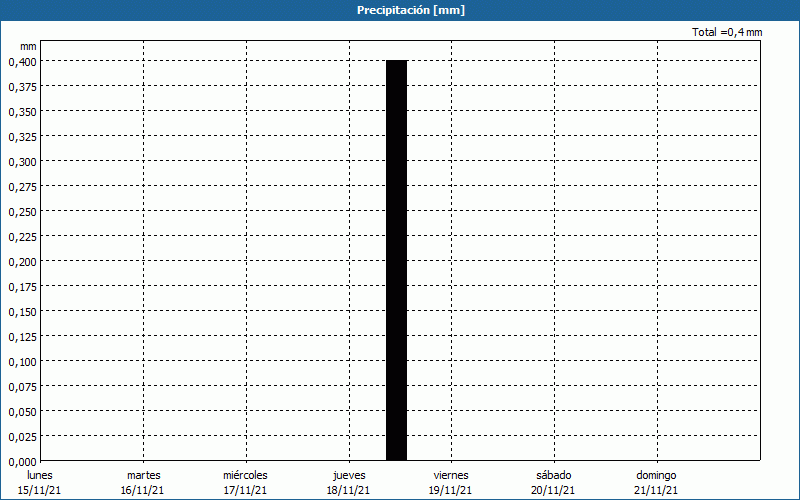This screenshot has width=800, height=500.
Task: Click the 0,025 axis value
Action: coord(22,437)
